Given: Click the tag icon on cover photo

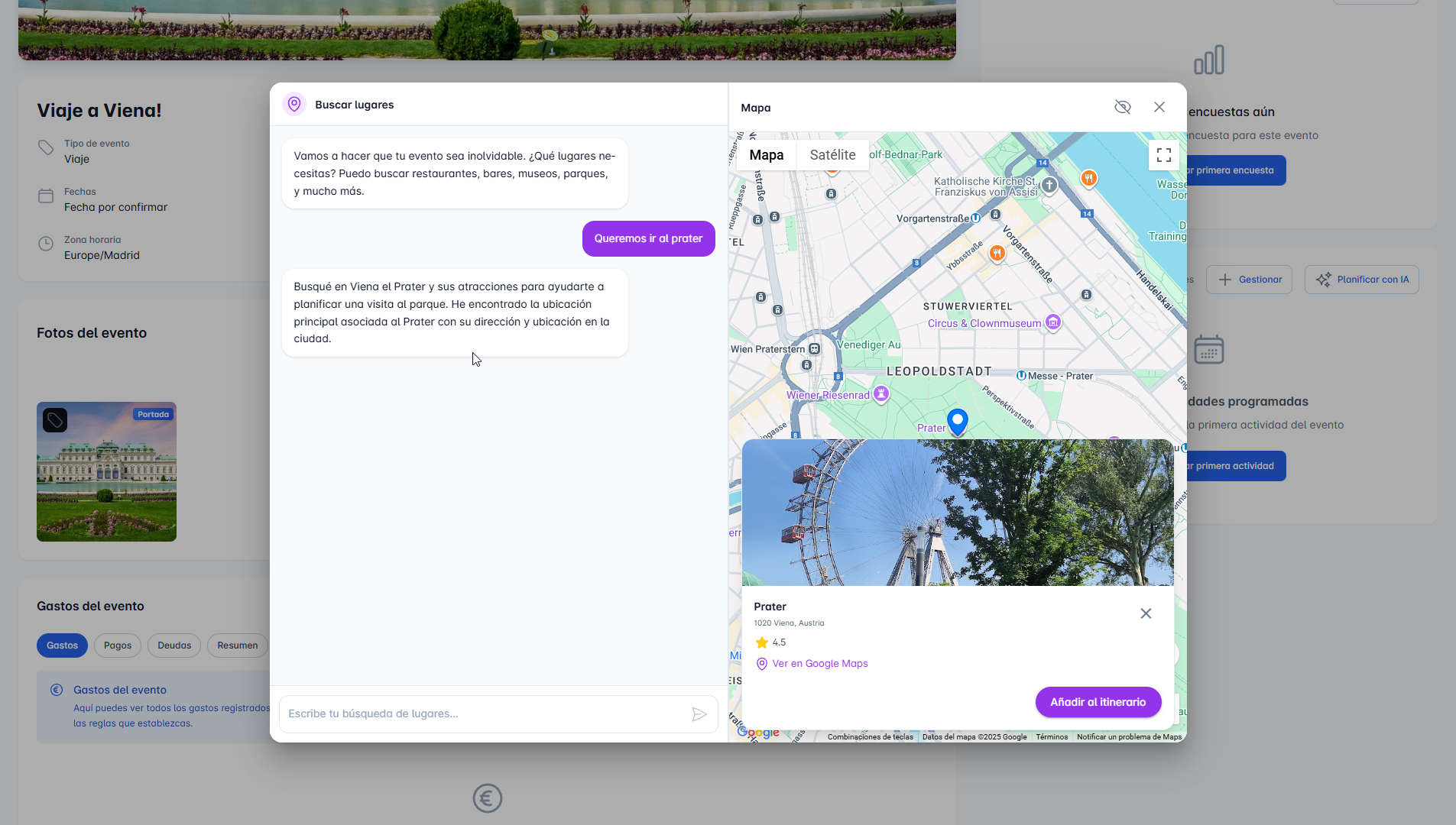Looking at the screenshot, I should click(55, 420).
